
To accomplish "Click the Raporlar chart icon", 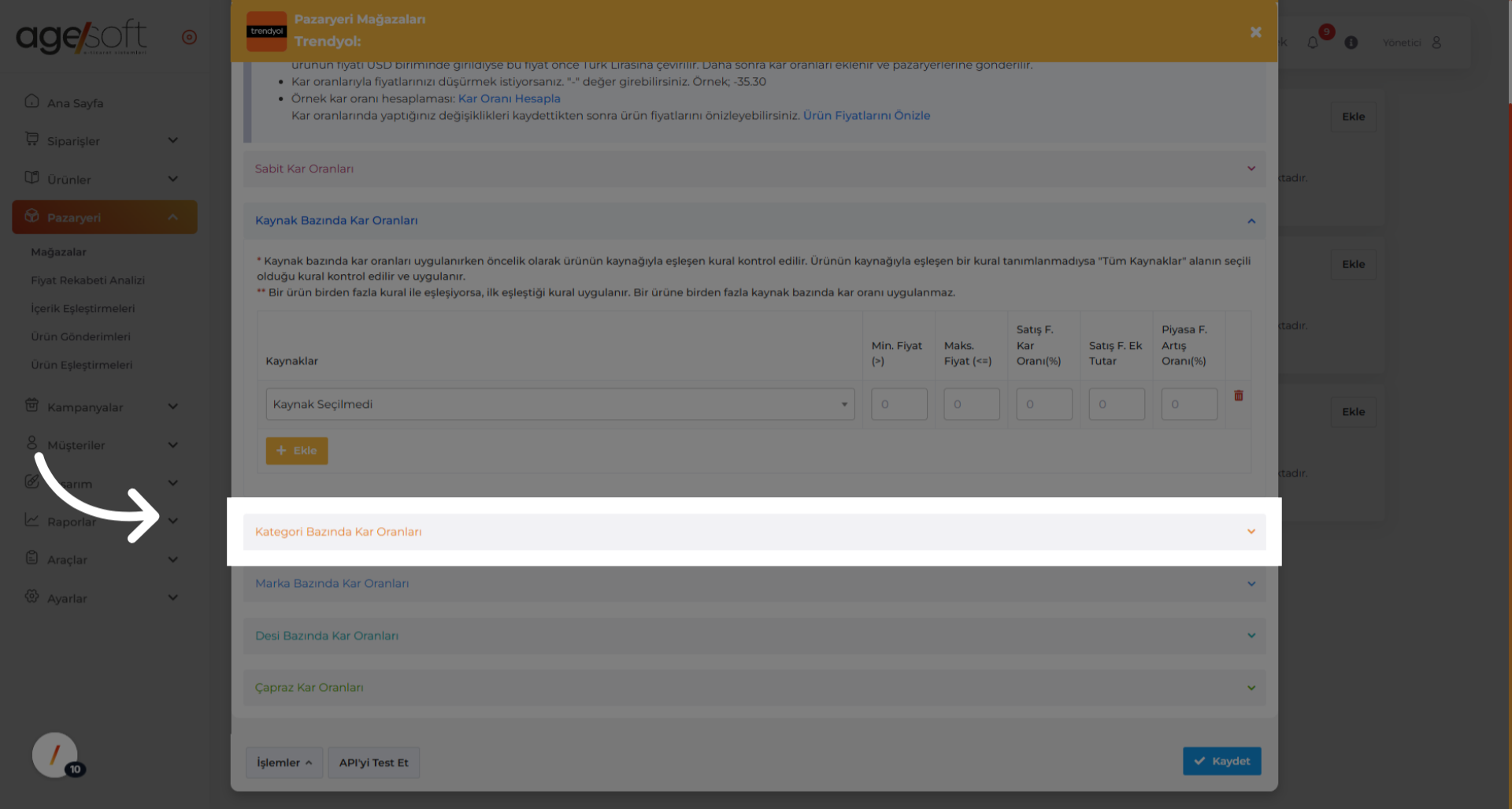I will (31, 520).
